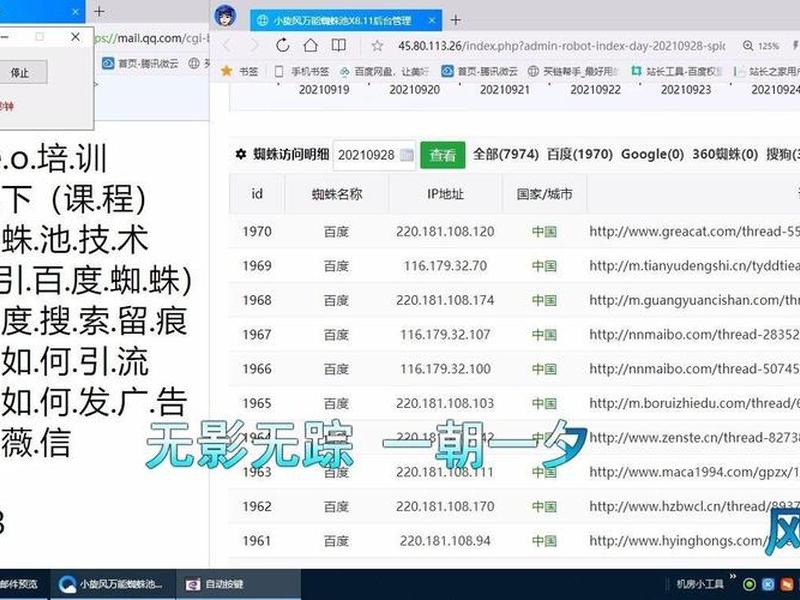This screenshot has width=800, height=600.
Task: Open the nnmaibo.com thread-28352 URL
Action: tap(694, 335)
